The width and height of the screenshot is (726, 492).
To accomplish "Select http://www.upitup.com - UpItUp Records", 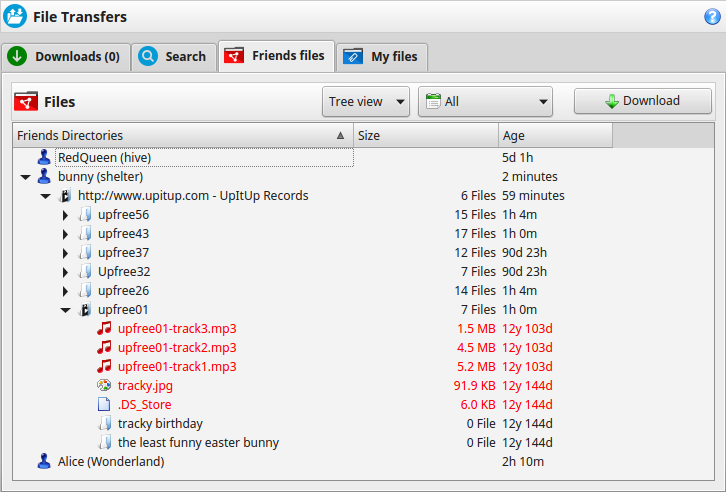I will 193,195.
